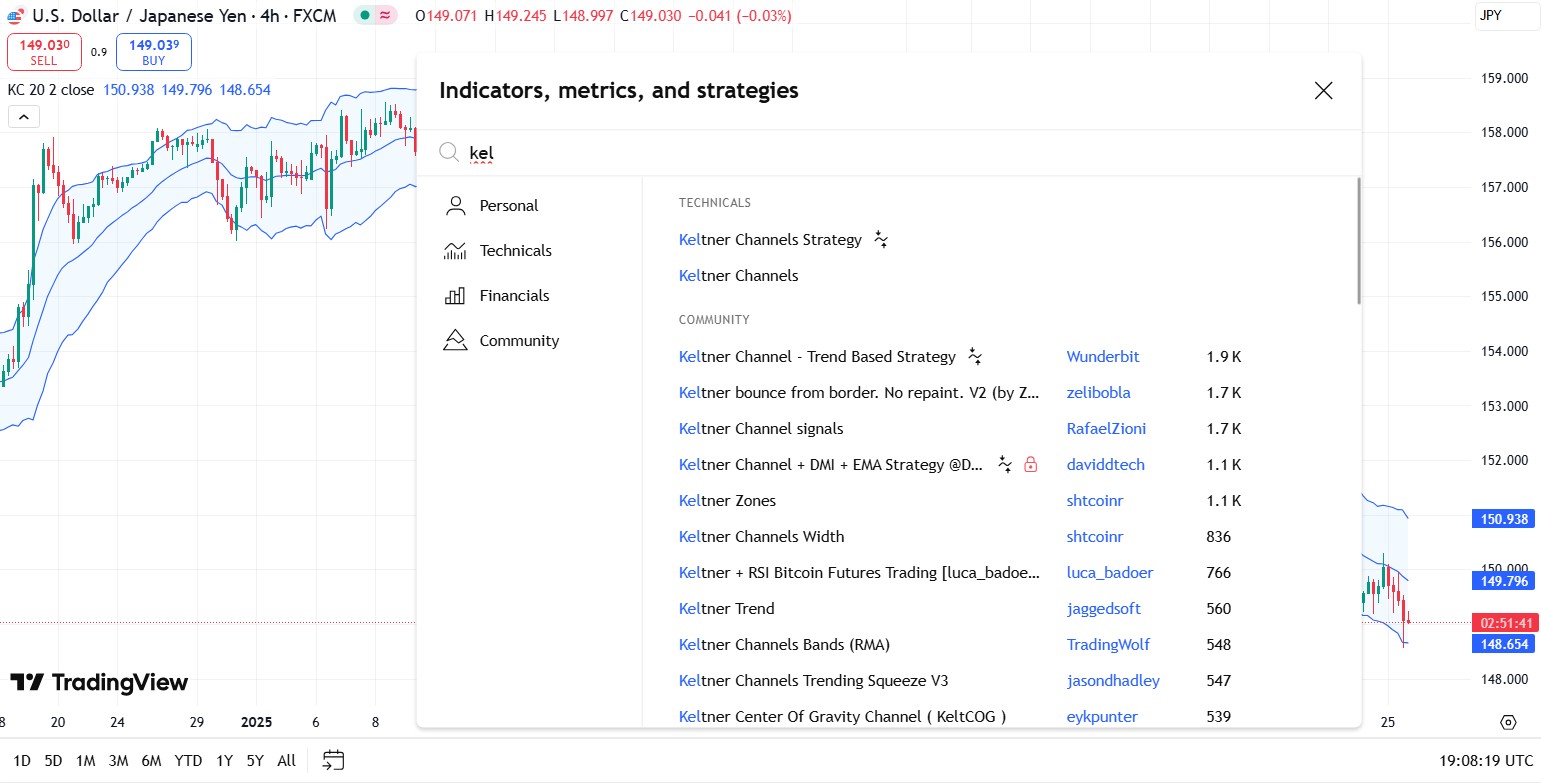Click the green market status dot
This screenshot has width=1541, height=783.
point(366,16)
